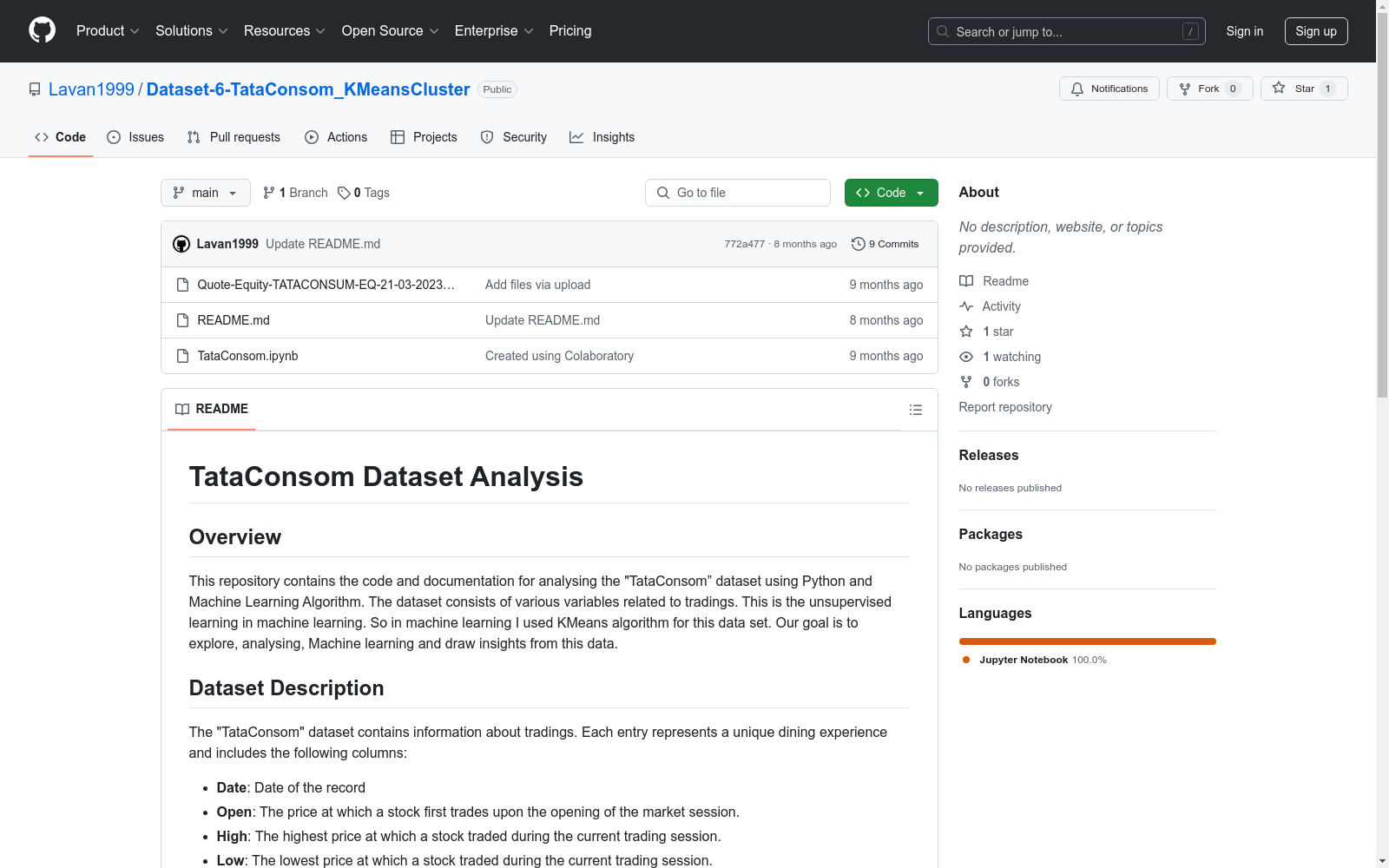Screen dimensions: 1389x868
Task: View the 9 Commits history
Action: 885,244
